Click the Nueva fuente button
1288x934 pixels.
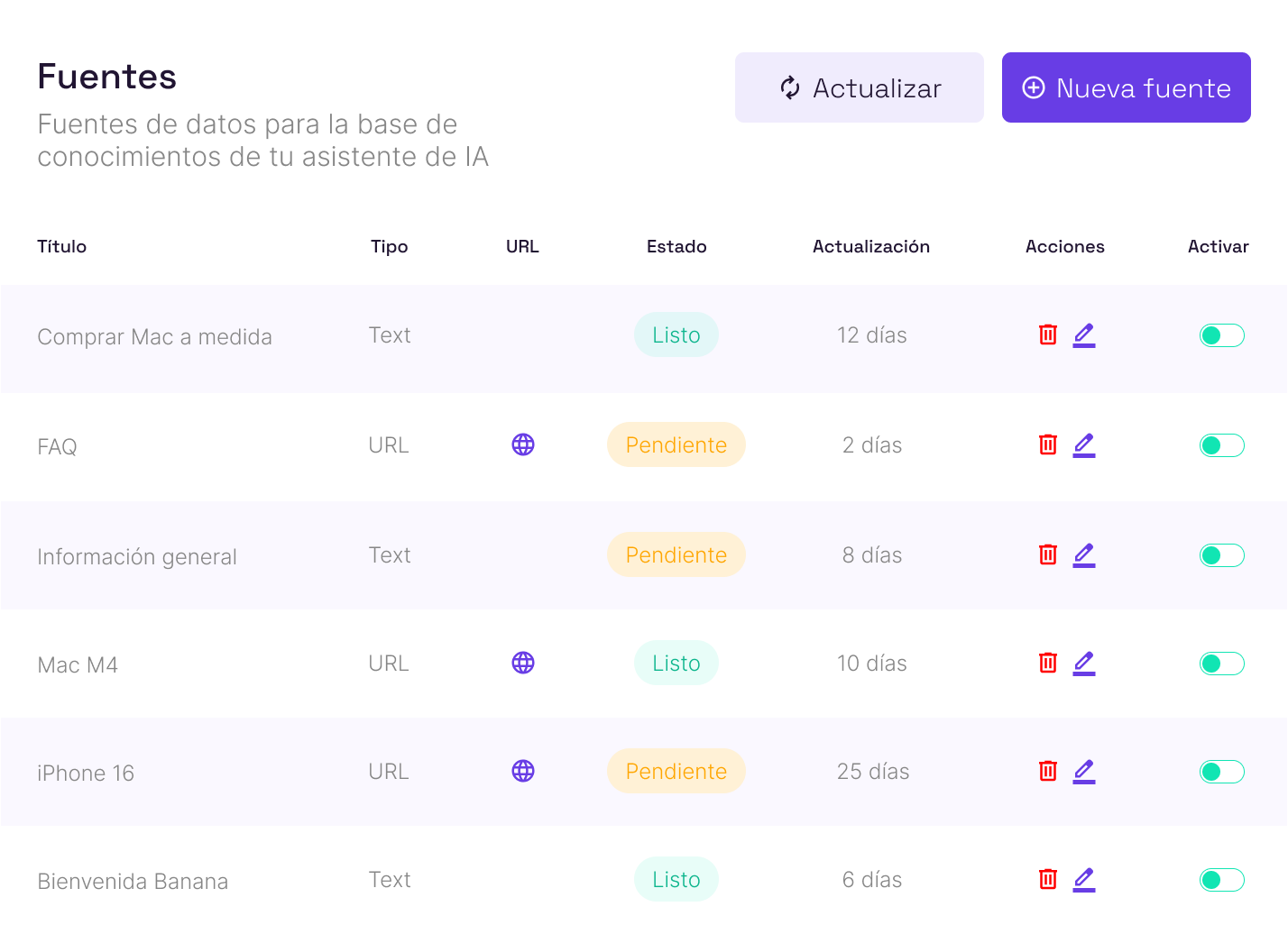point(1126,87)
